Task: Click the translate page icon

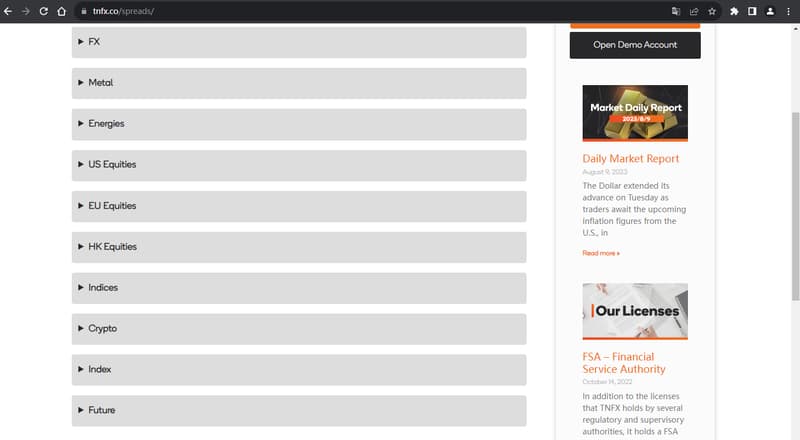Action: (x=676, y=11)
